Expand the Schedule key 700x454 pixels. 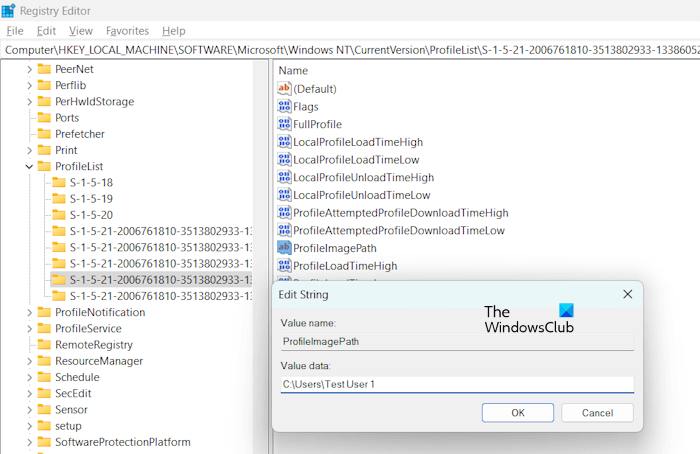click(29, 377)
